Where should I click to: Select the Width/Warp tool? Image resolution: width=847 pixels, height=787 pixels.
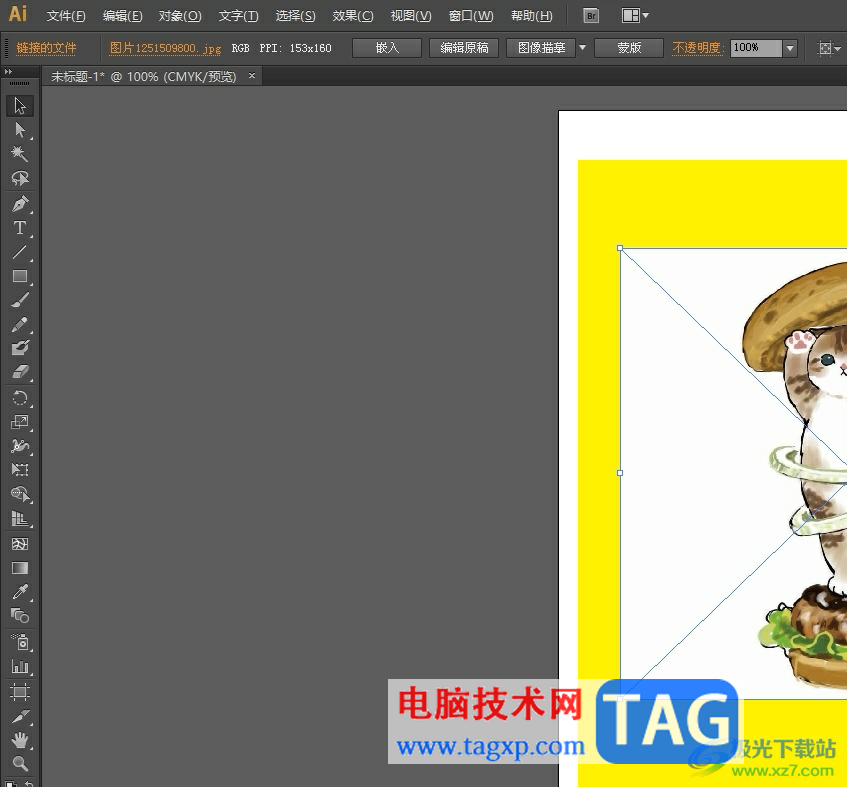tap(20, 446)
